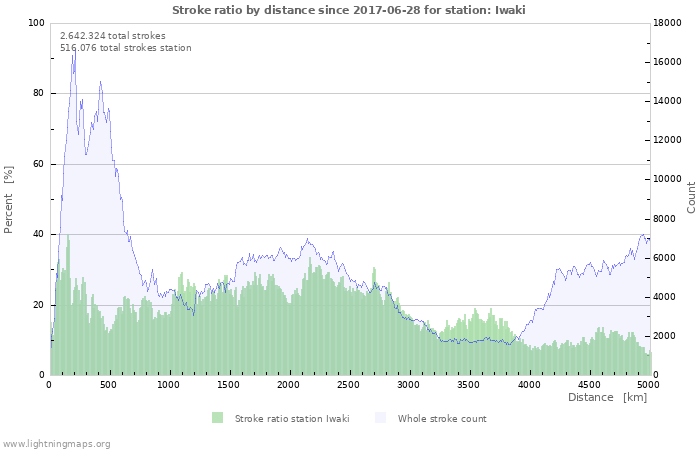Click the 'Distance [km]' axis label
Image resolution: width=700 pixels, height=450 pixels.
point(607,397)
